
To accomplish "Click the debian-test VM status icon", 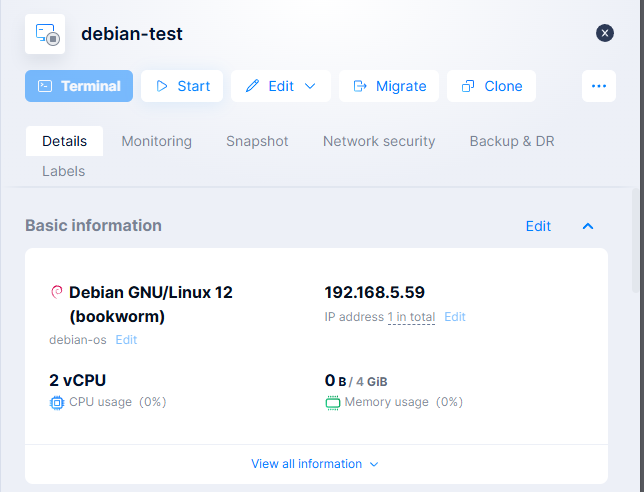I will coord(45,34).
